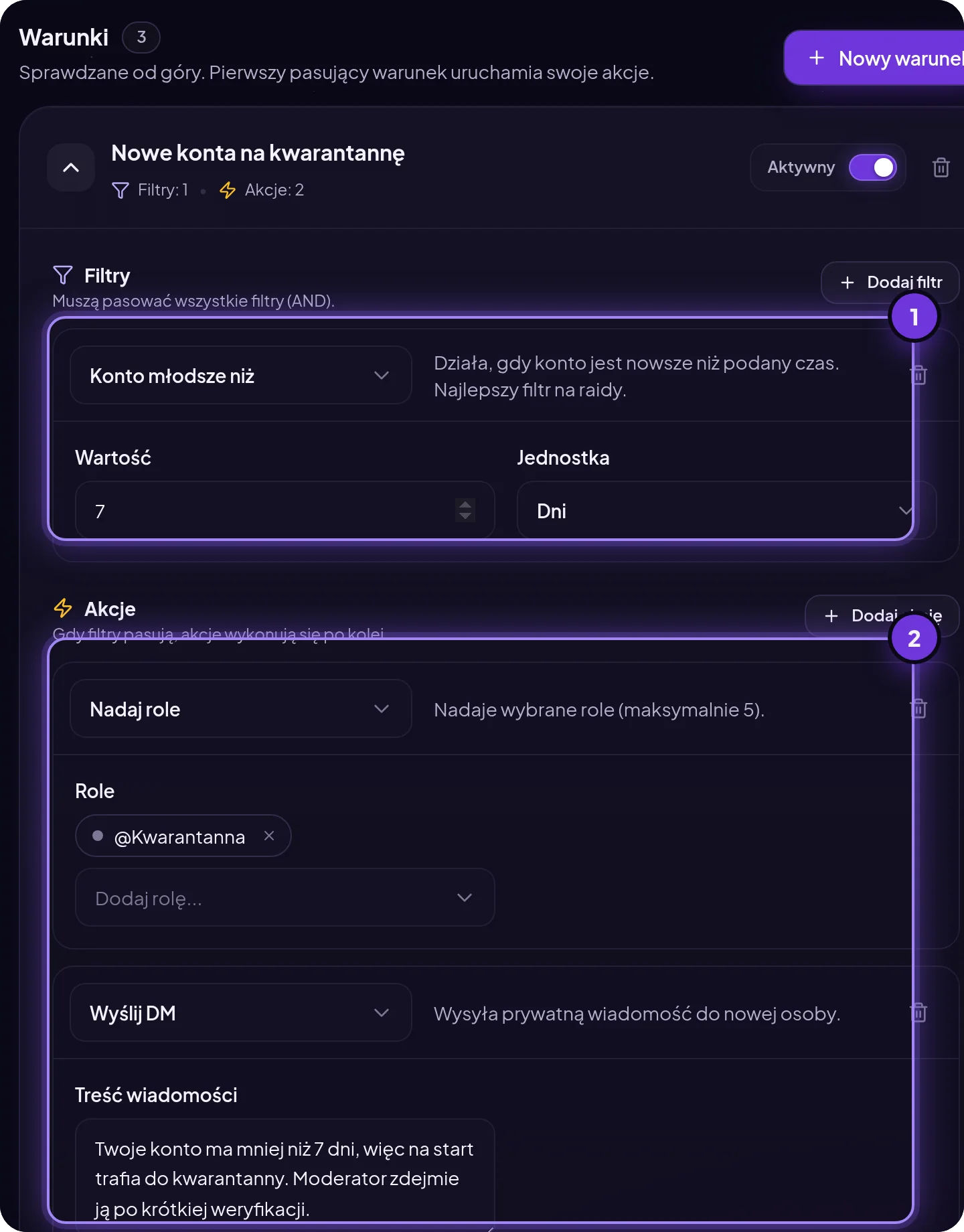The width and height of the screenshot is (964, 1232).
Task: Delete the Nadaj role action
Action: coord(919,708)
